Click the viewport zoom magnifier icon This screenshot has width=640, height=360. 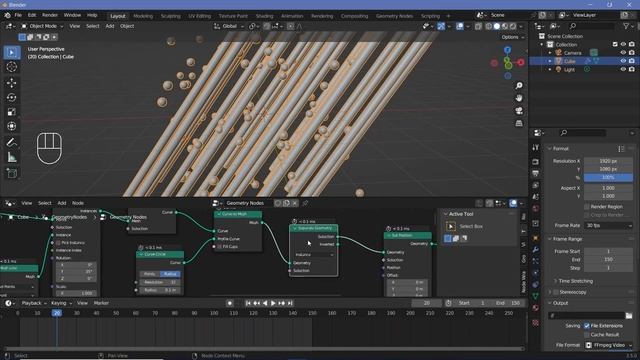519,86
